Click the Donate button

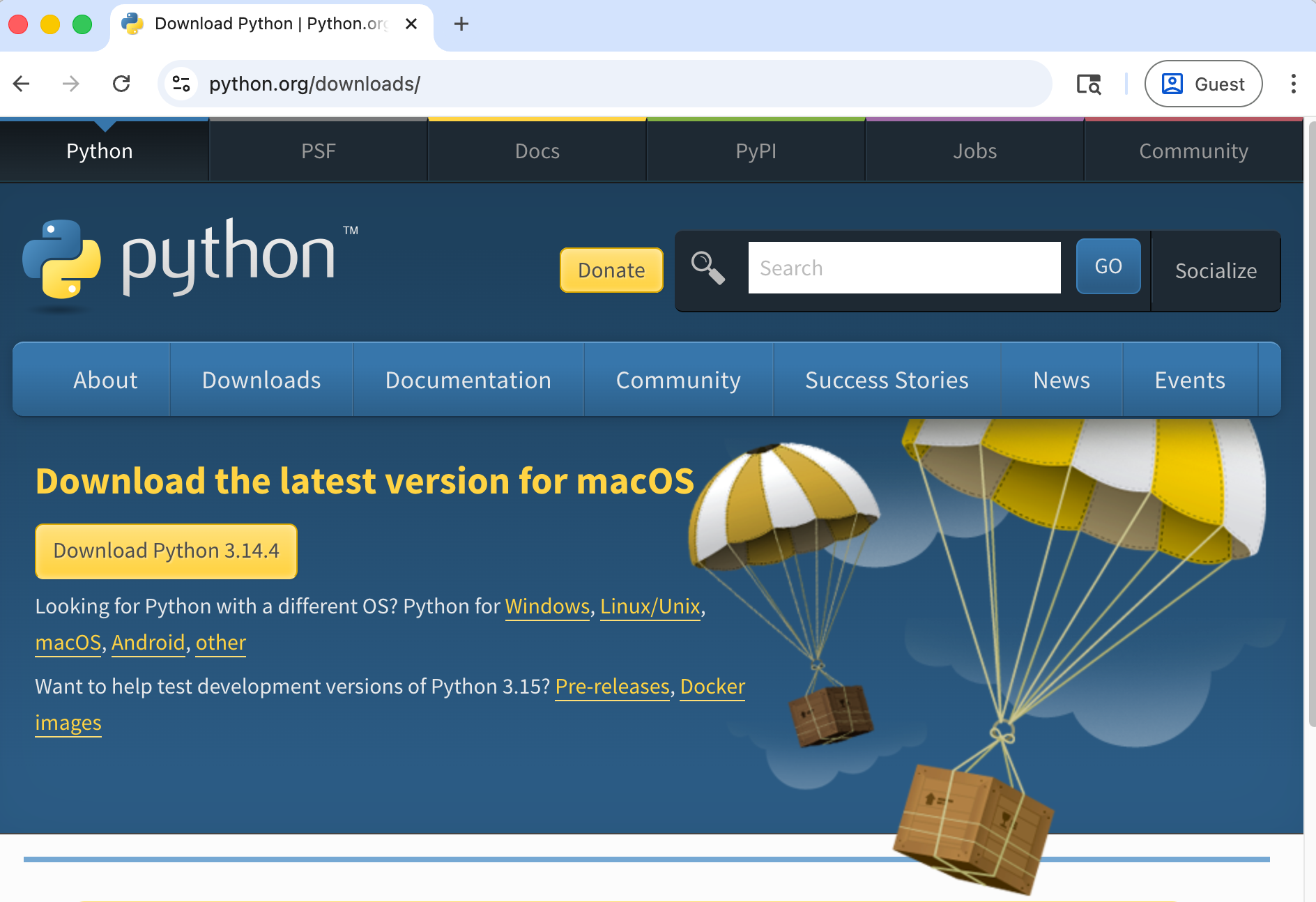coord(611,270)
